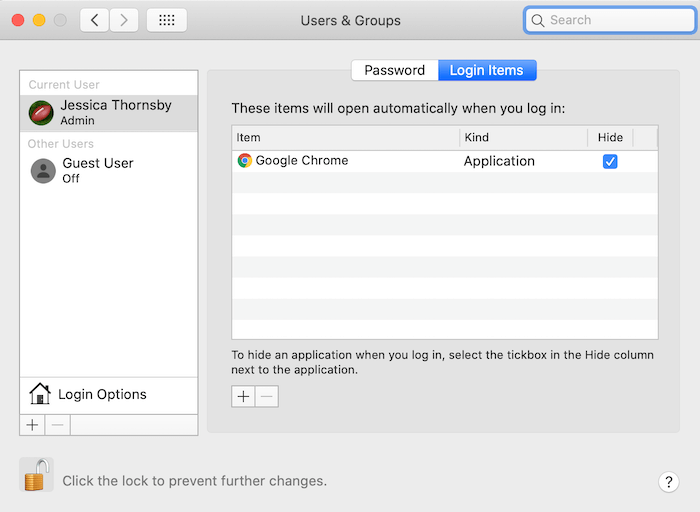Click in the Search field
The width and height of the screenshot is (700, 512).
(610, 20)
